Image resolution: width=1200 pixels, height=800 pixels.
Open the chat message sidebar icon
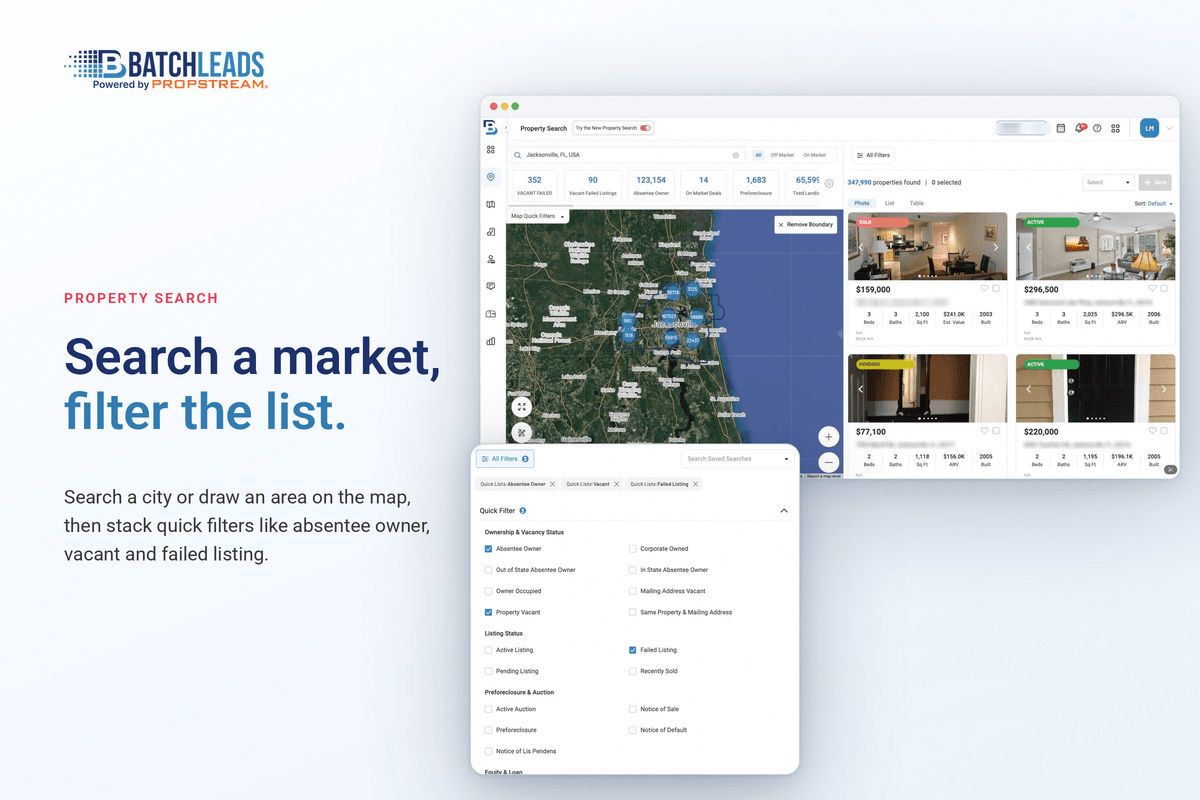(491, 286)
